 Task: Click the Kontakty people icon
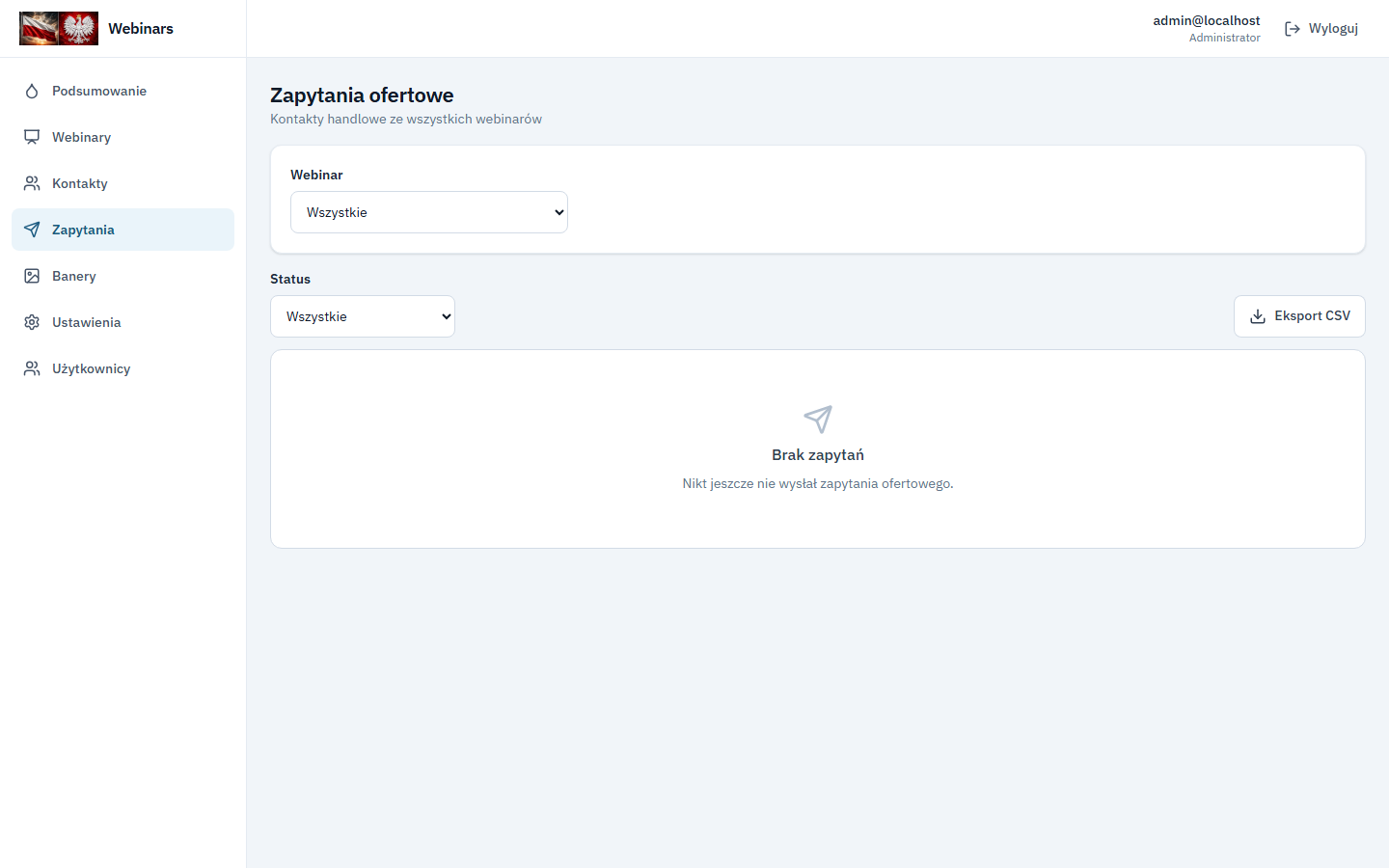tap(32, 183)
